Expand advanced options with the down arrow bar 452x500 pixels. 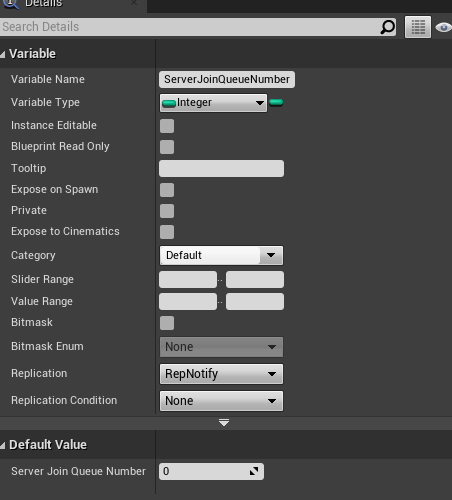click(224, 423)
